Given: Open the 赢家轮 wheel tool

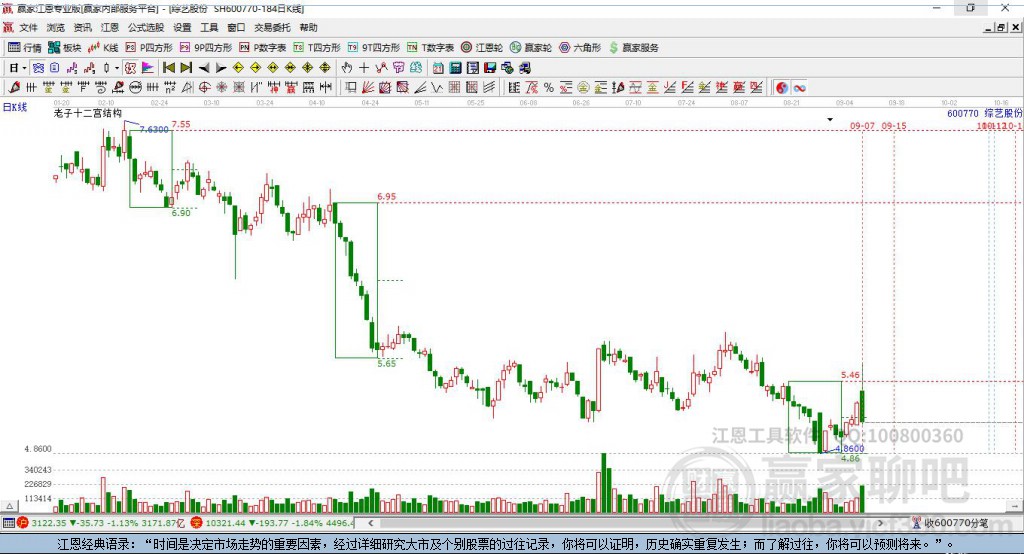Looking at the screenshot, I should point(531,48).
